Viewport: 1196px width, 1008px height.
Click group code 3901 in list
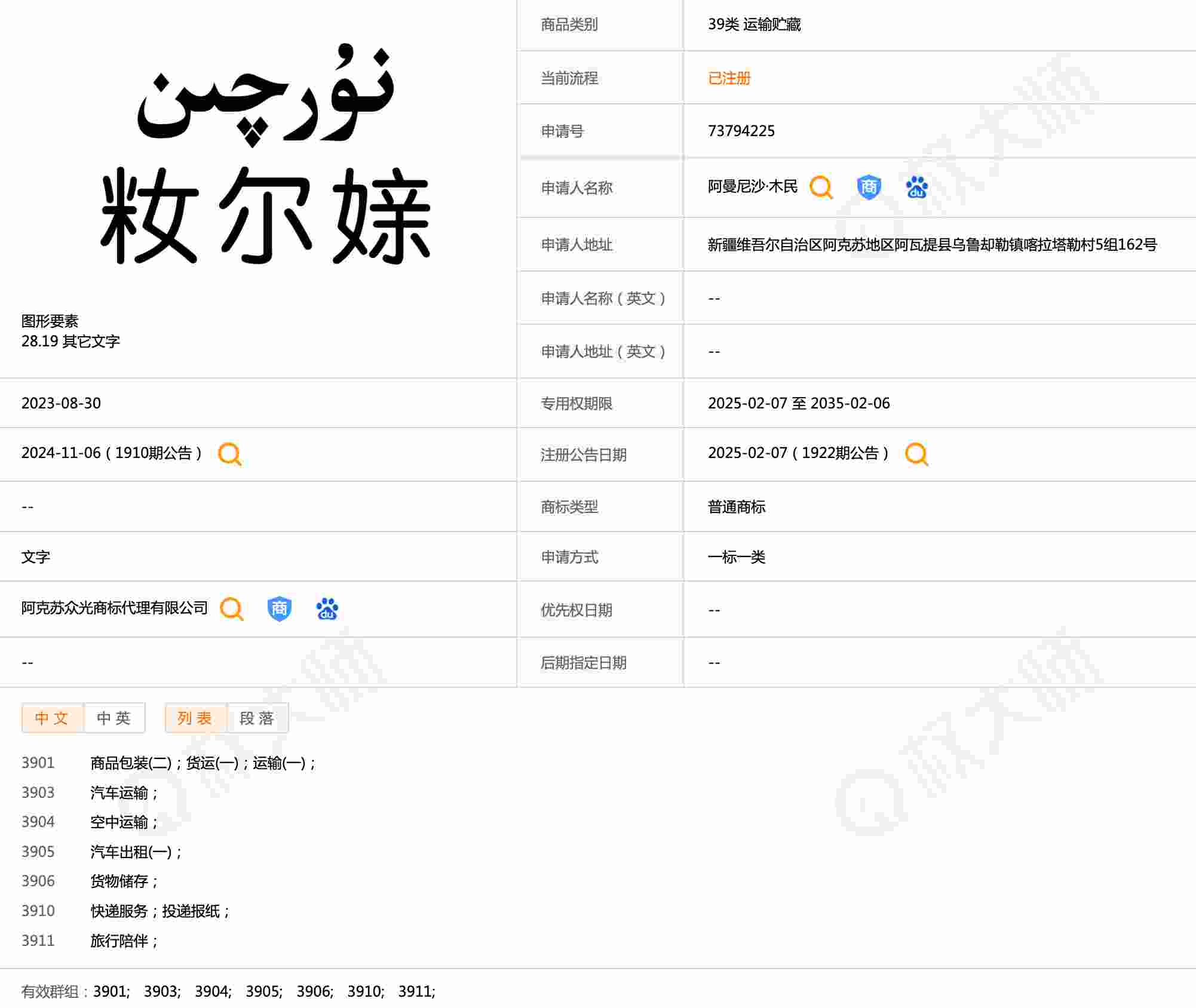coord(38,763)
